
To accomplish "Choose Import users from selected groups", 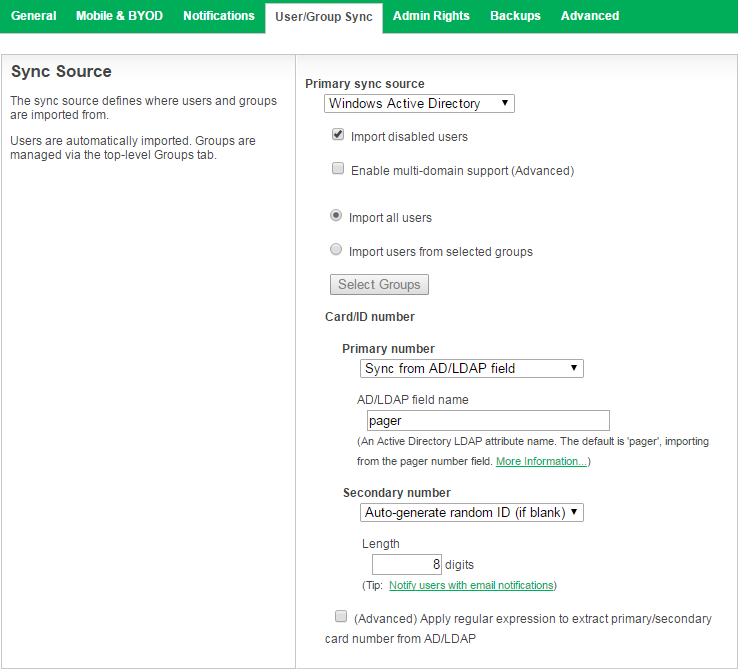I will point(336,250).
